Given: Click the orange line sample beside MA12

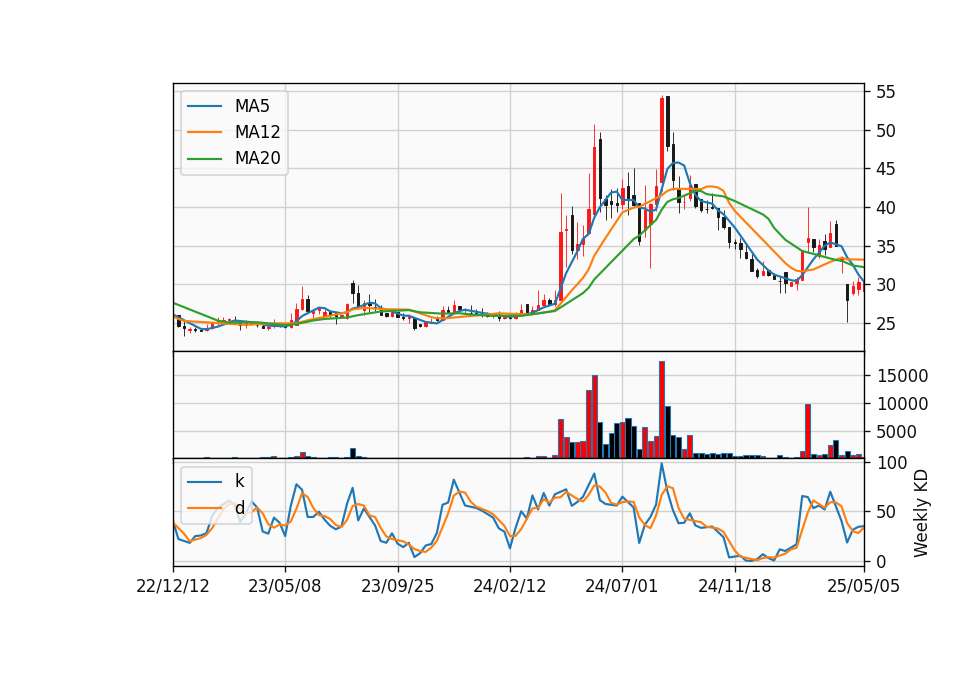Looking at the screenshot, I should click(204, 132).
